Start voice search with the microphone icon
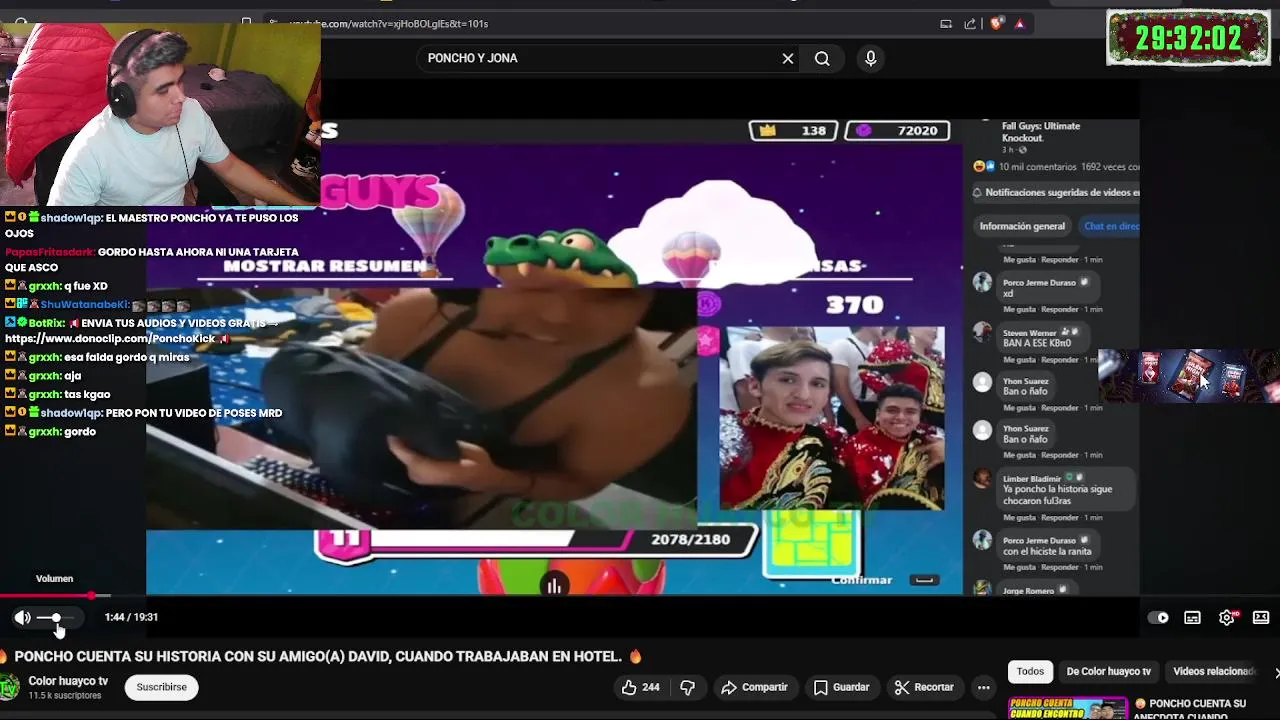1280x720 pixels. click(x=871, y=58)
